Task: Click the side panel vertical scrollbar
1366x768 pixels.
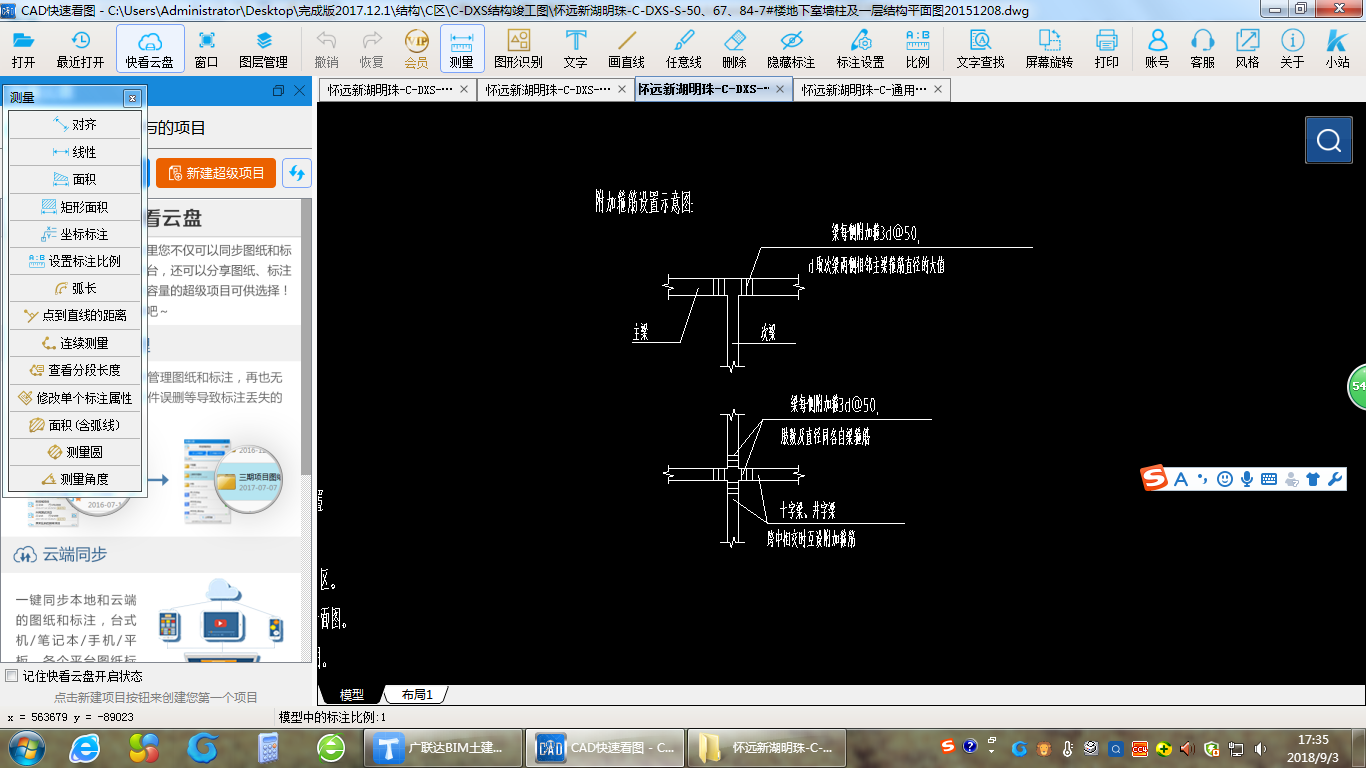Action: pyautogui.click(x=306, y=336)
